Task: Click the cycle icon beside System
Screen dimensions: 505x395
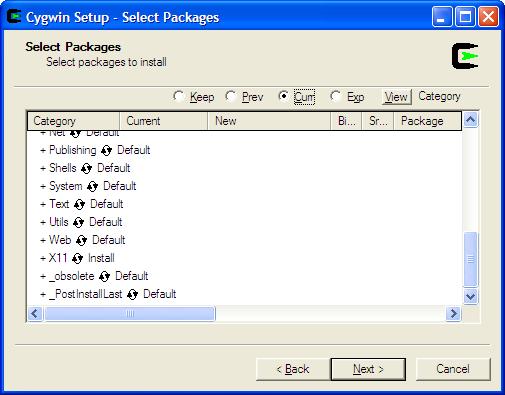Action: click(92, 187)
